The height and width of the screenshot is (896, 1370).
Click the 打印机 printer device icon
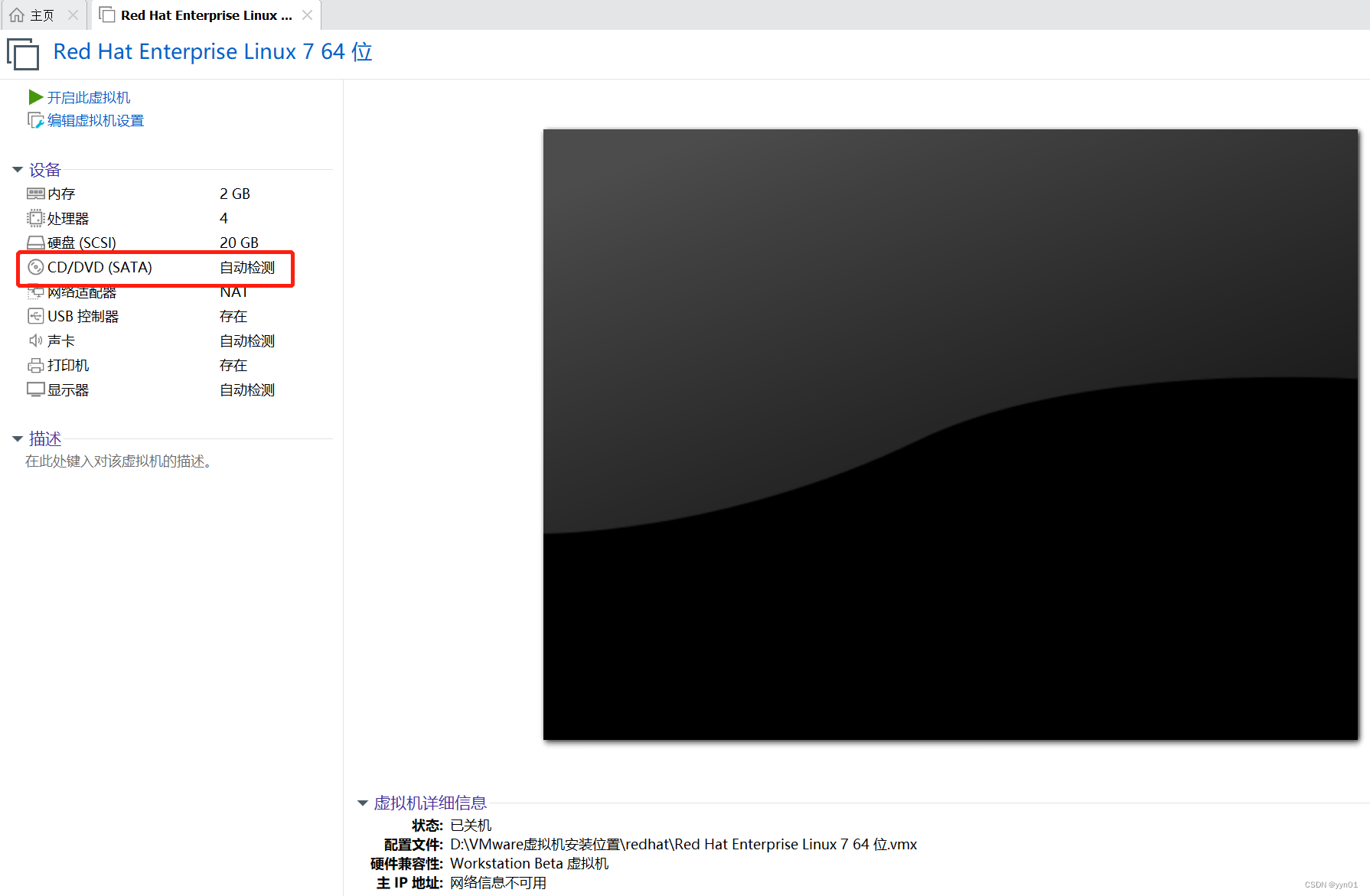pos(36,365)
